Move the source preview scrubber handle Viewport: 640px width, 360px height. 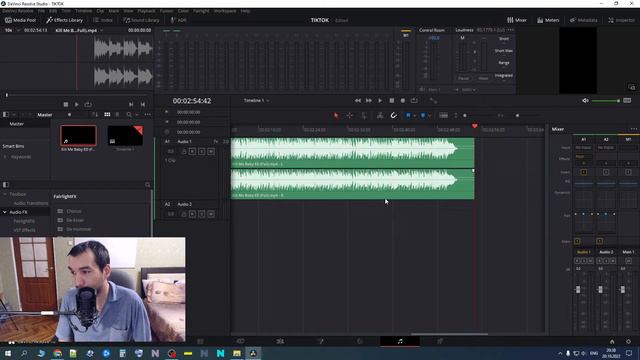click(x=7, y=95)
